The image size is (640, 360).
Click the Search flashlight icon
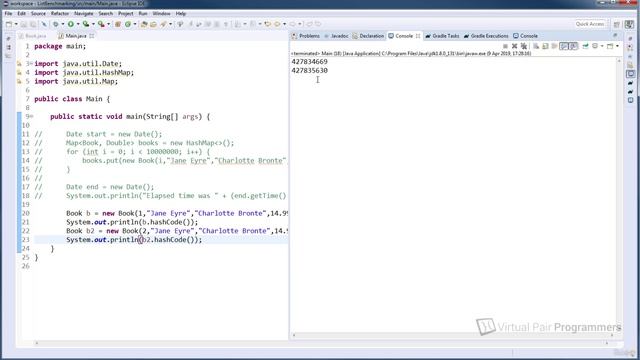click(x=163, y=24)
